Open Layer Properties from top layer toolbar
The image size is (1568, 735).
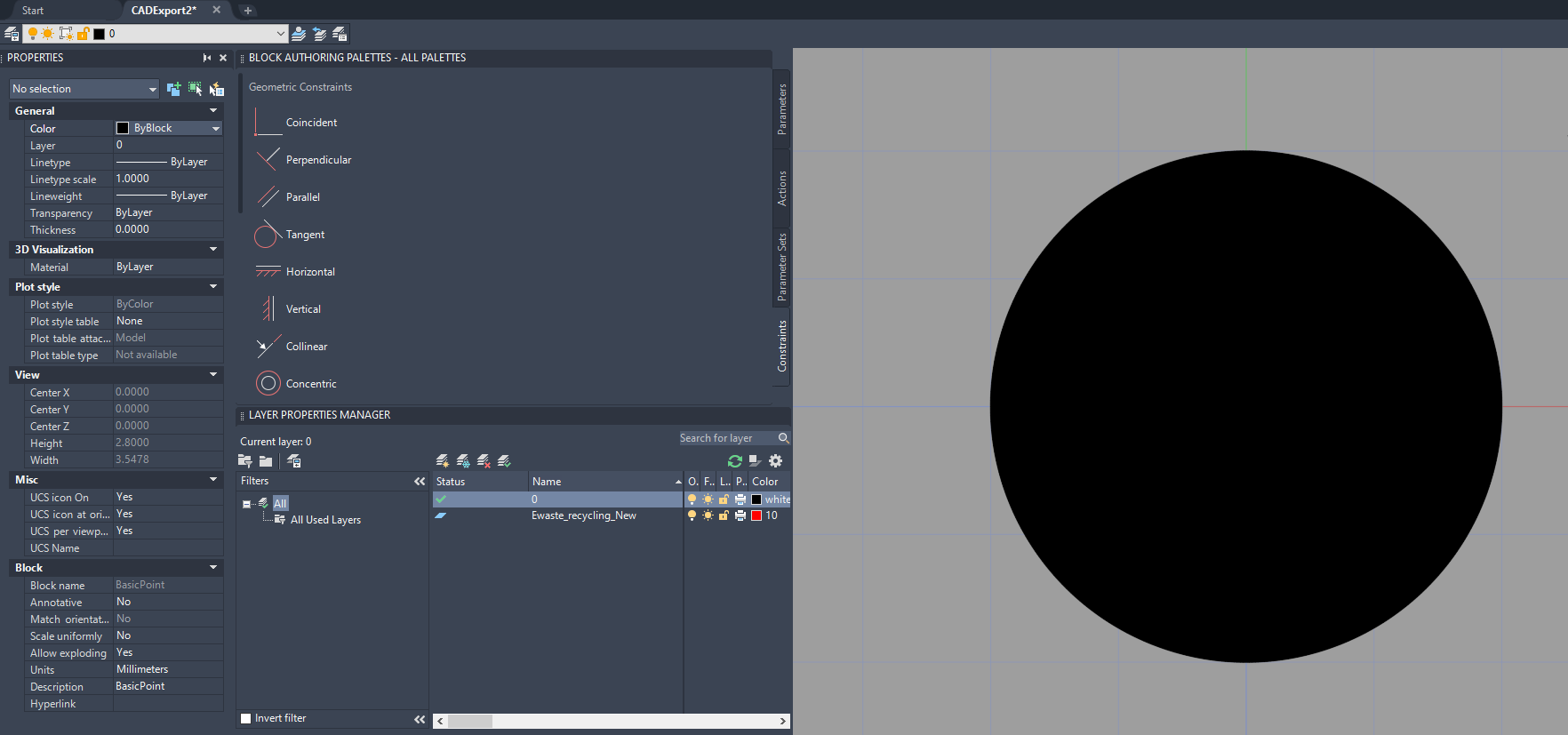[x=12, y=34]
